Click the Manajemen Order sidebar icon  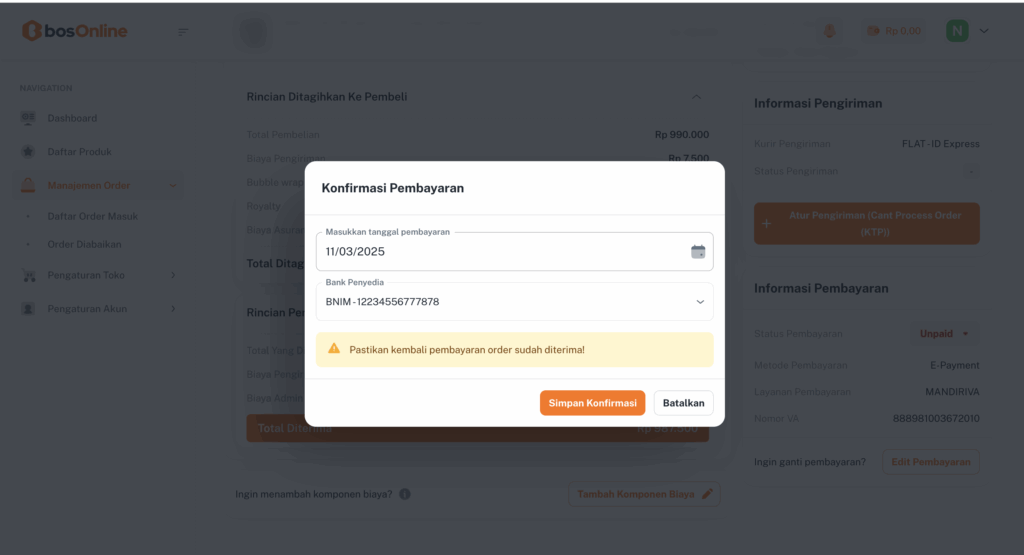pyautogui.click(x=28, y=185)
